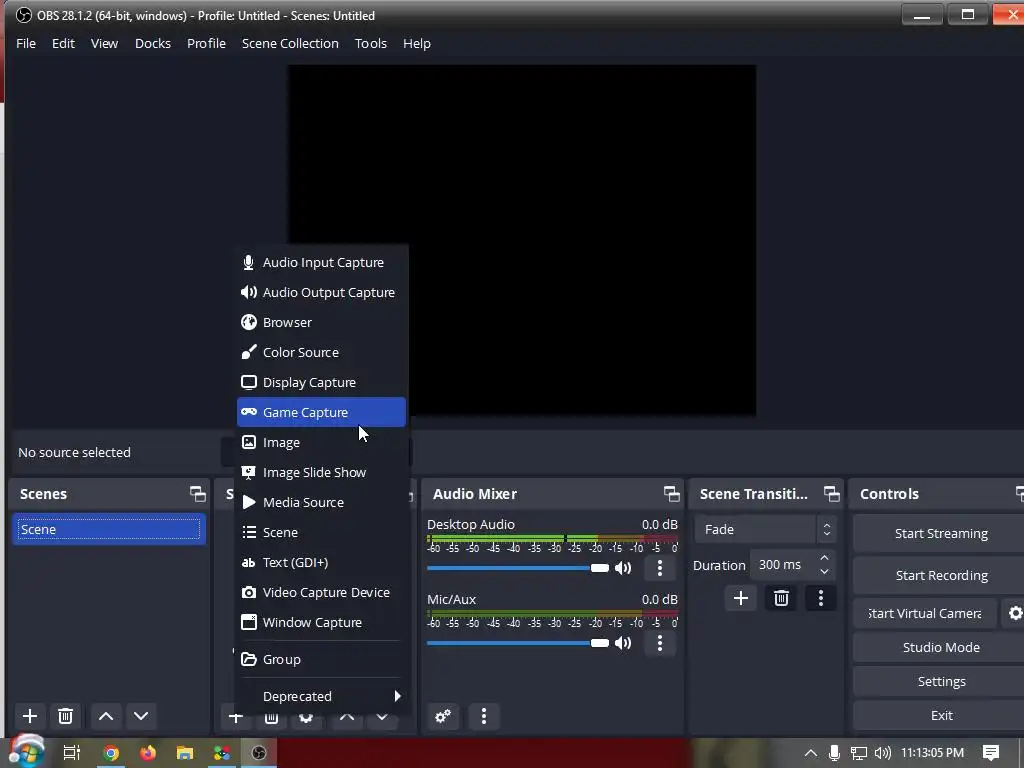Click the system tray volume icon
The height and width of the screenshot is (768, 1024).
click(882, 753)
